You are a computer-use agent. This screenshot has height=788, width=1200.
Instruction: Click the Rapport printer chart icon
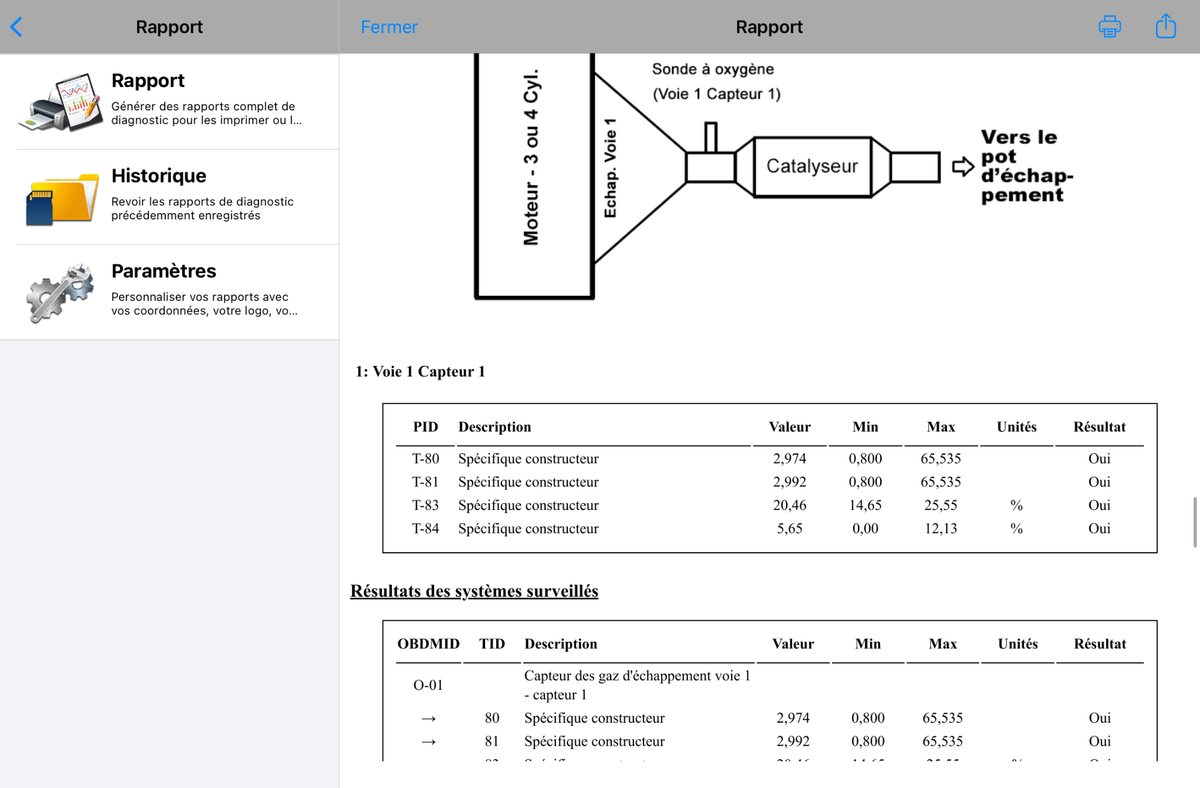click(60, 102)
